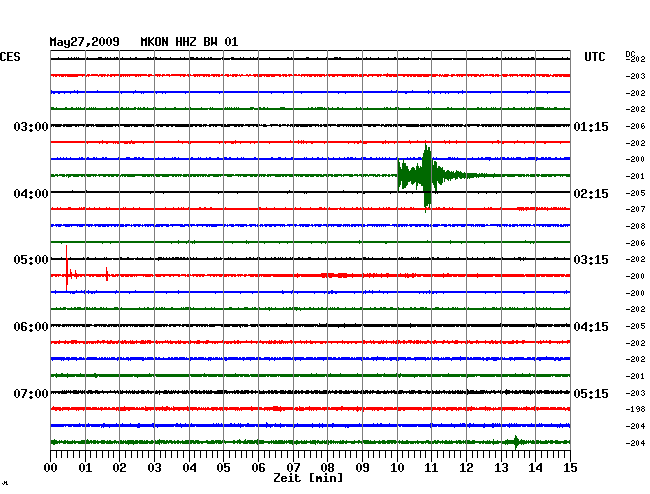Click the 05:15 UTC time label

click(591, 393)
